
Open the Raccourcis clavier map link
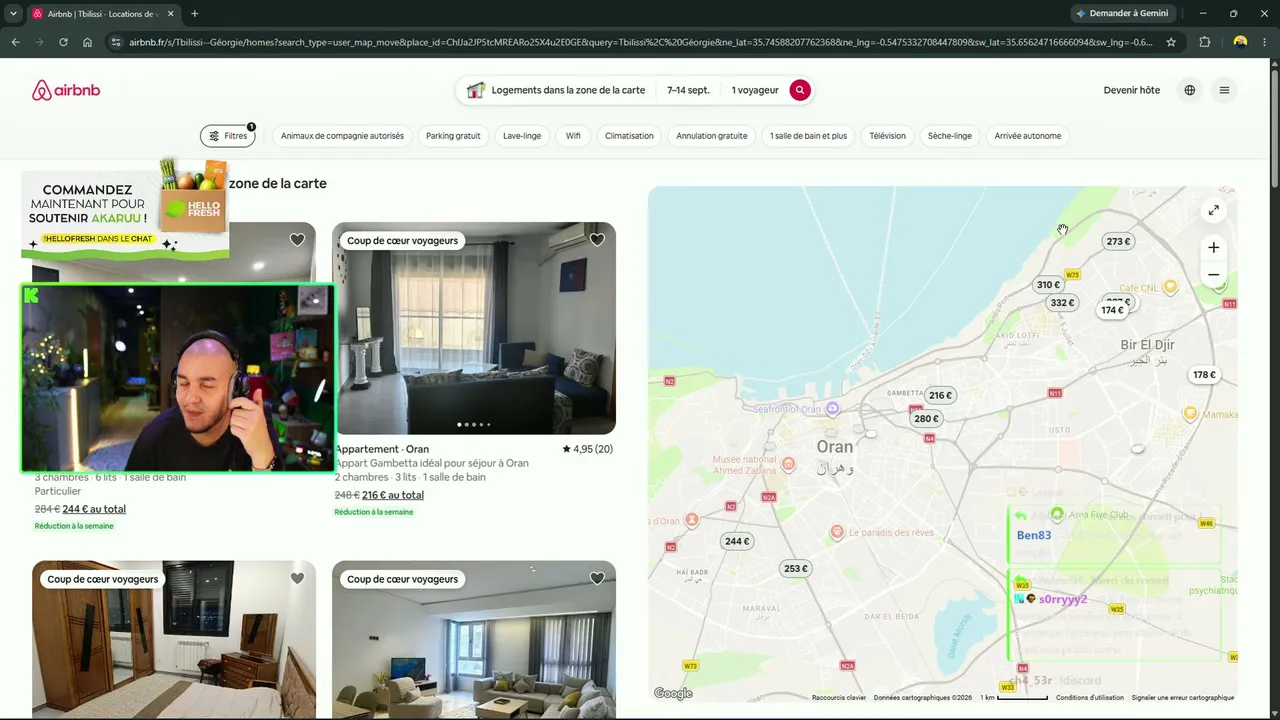[x=839, y=697]
